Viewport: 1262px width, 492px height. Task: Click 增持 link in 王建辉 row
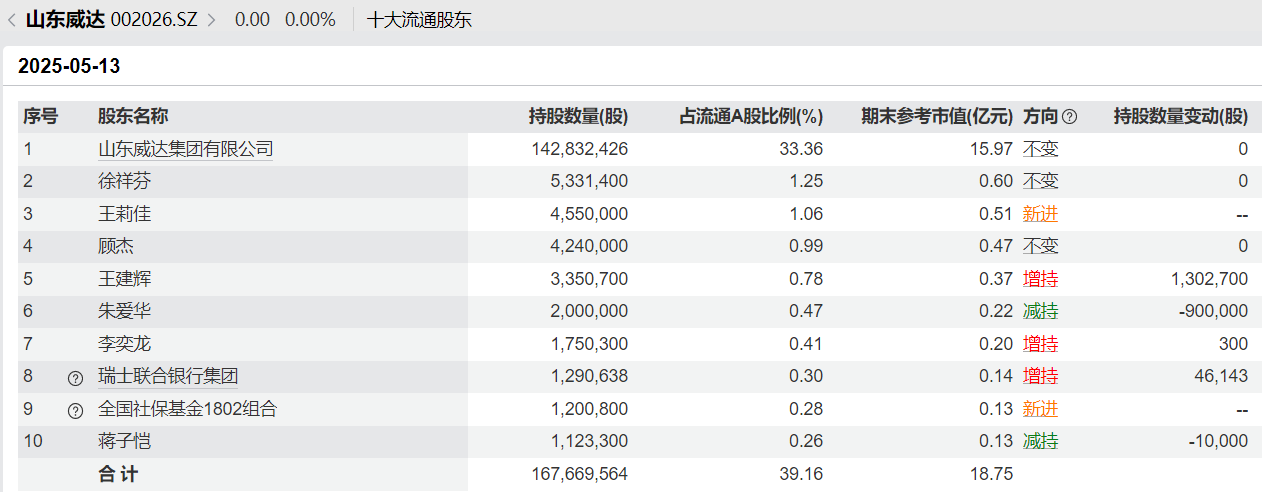coord(1040,279)
